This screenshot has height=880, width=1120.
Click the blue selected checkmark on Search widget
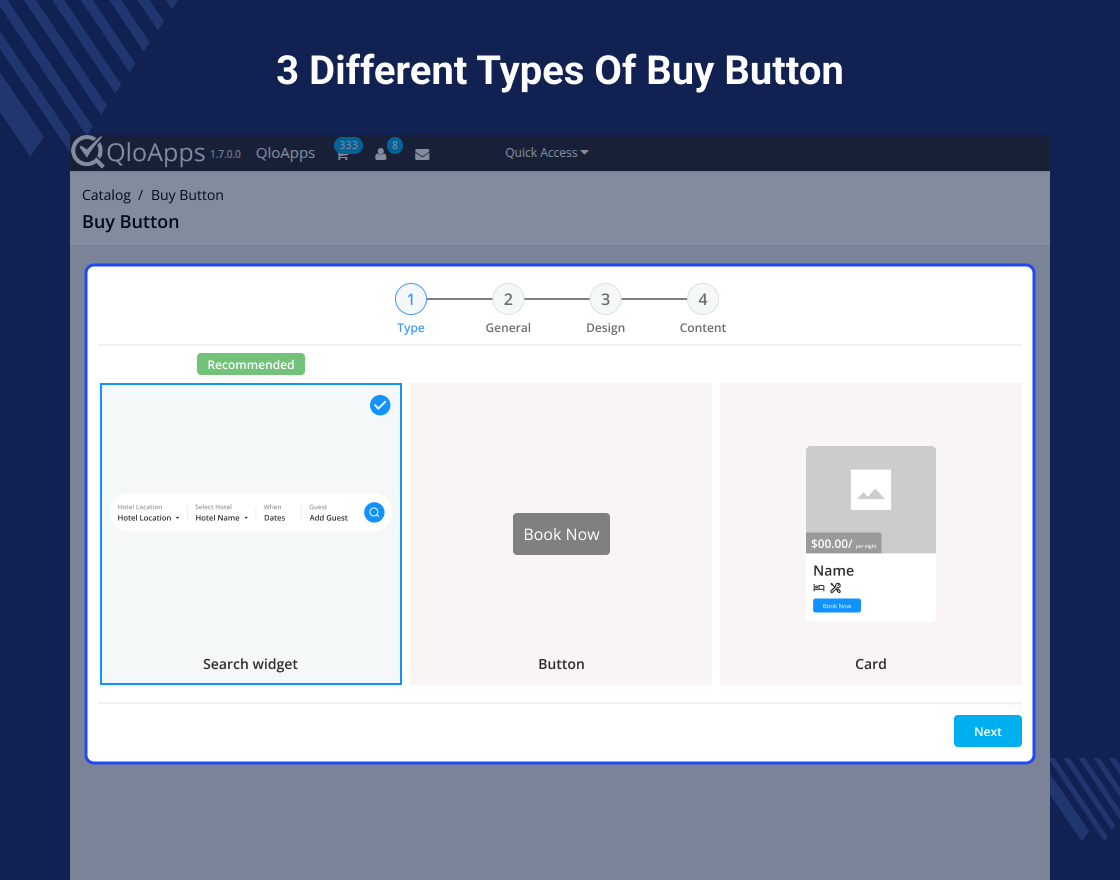pyautogui.click(x=380, y=405)
